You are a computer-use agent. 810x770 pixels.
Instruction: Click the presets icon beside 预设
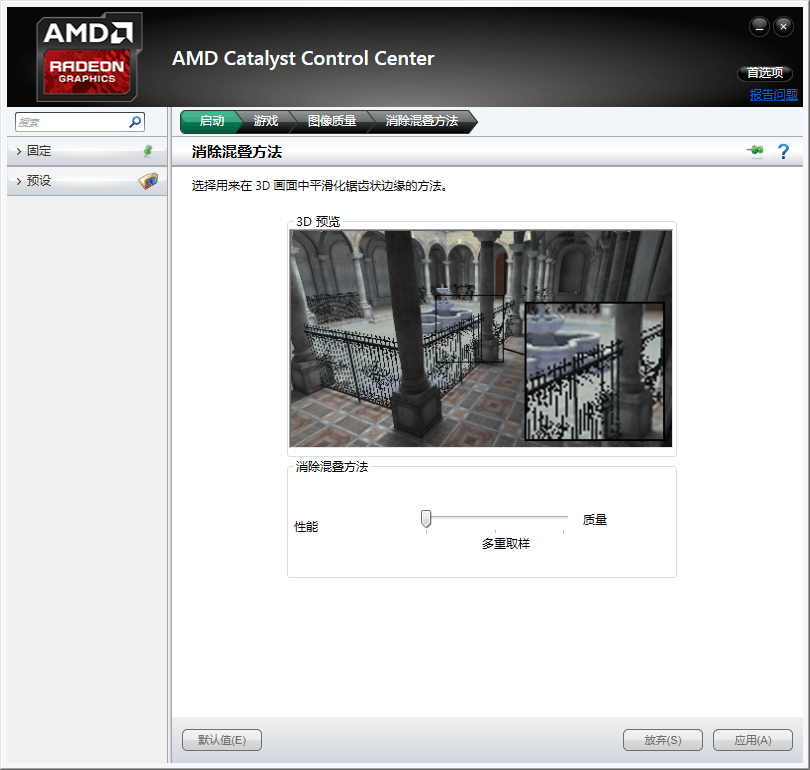[x=147, y=181]
